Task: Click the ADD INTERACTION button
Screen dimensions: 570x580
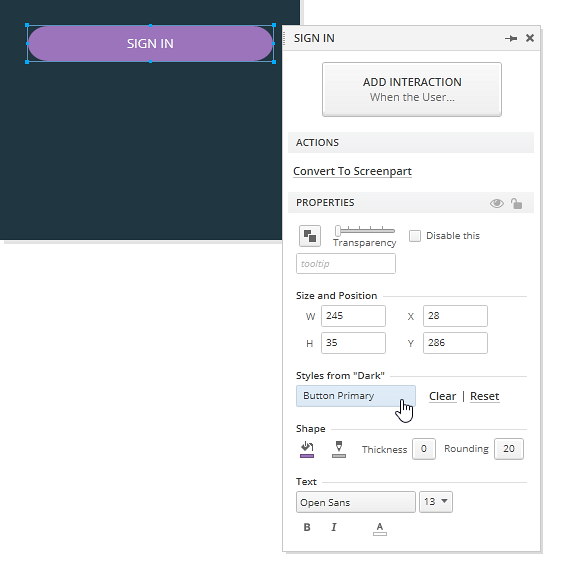Action: 412,90
